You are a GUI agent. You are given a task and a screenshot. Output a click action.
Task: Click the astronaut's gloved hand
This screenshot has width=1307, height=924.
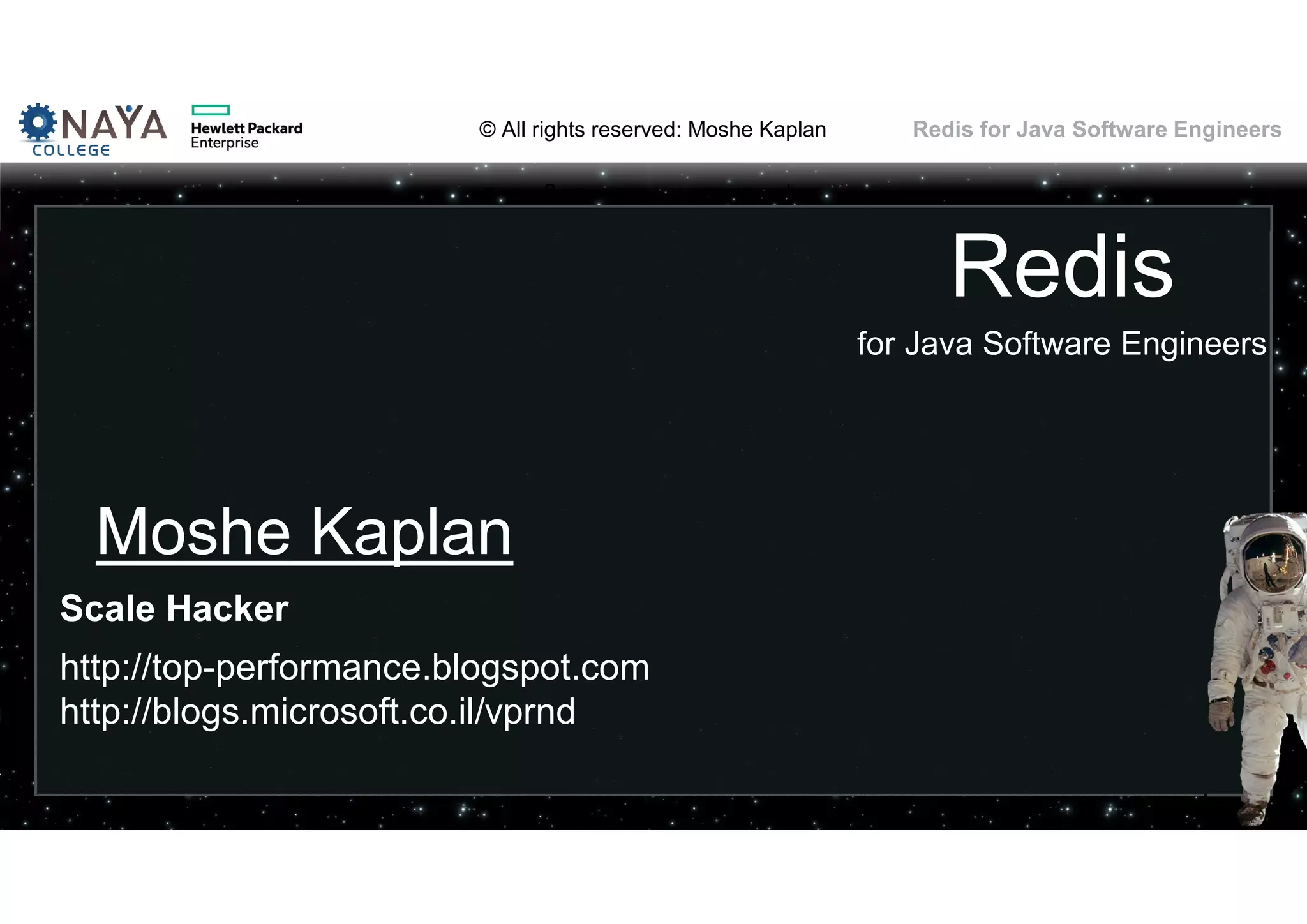1220,715
